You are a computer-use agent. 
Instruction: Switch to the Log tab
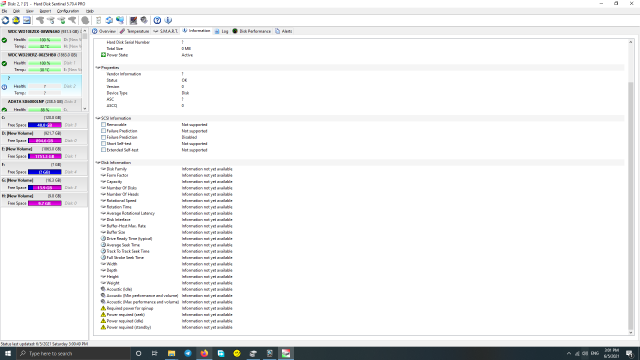tap(222, 31)
